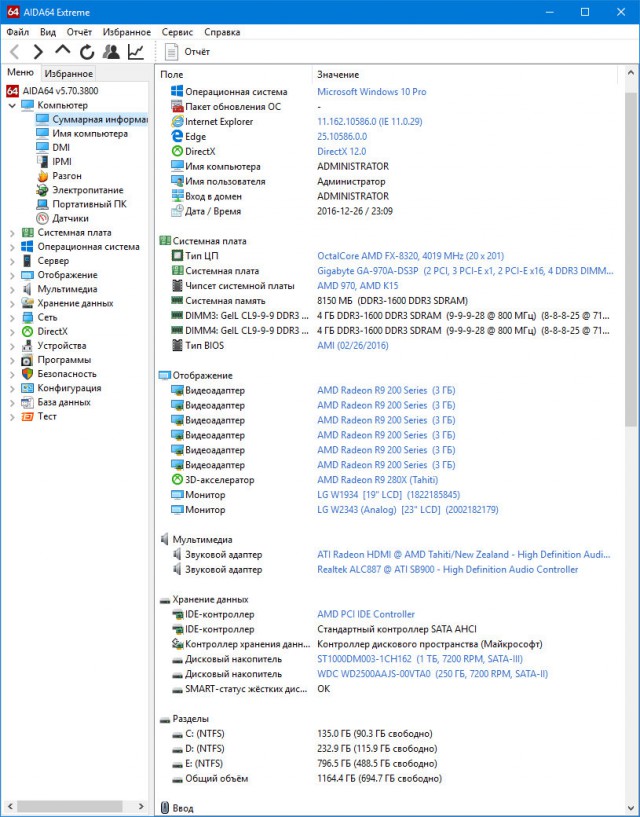The width and height of the screenshot is (640, 817).
Task: Expand the Тест tree node
Action: pos(12,416)
